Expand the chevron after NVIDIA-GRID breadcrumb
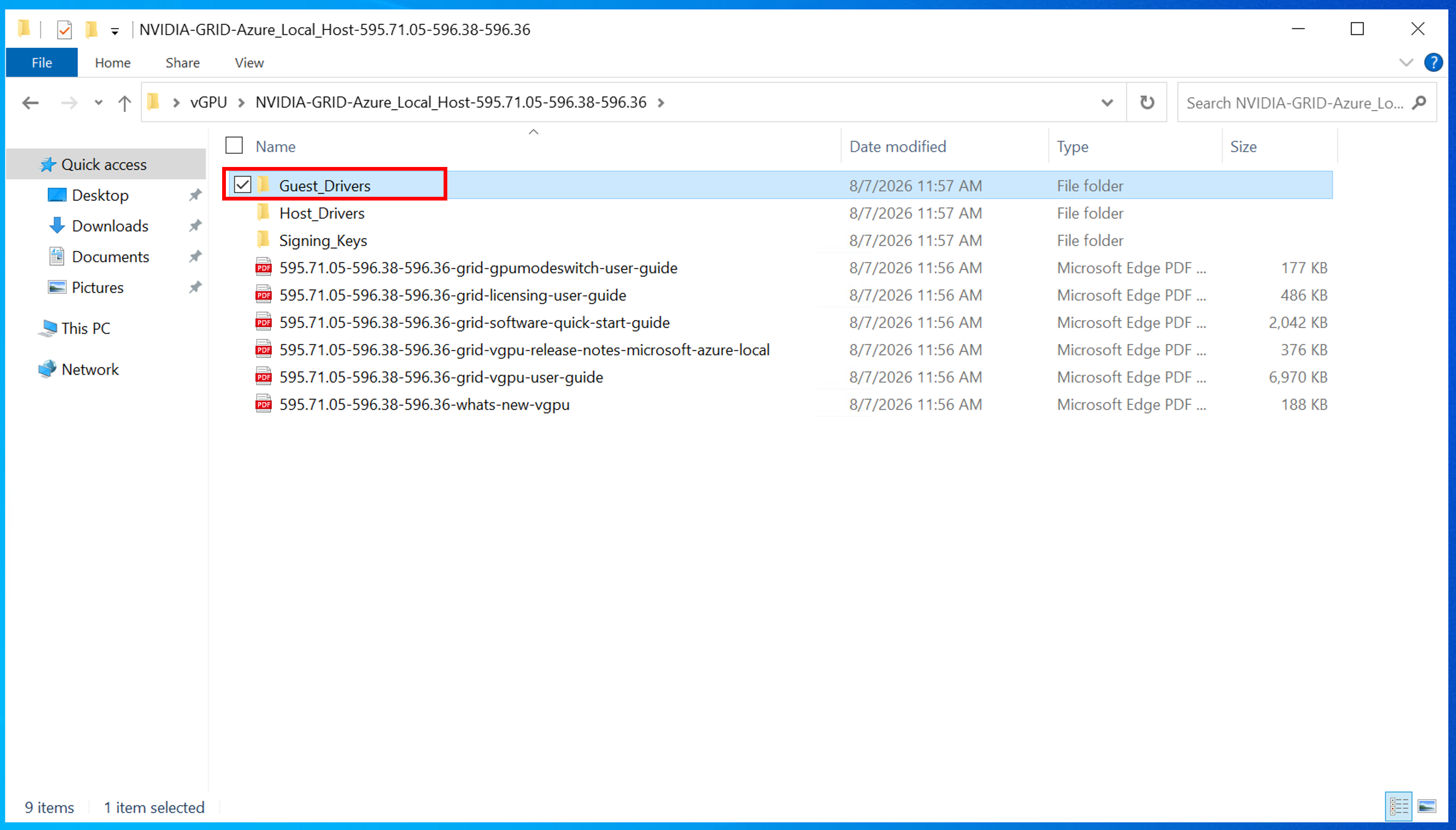The image size is (1456, 830). point(661,102)
